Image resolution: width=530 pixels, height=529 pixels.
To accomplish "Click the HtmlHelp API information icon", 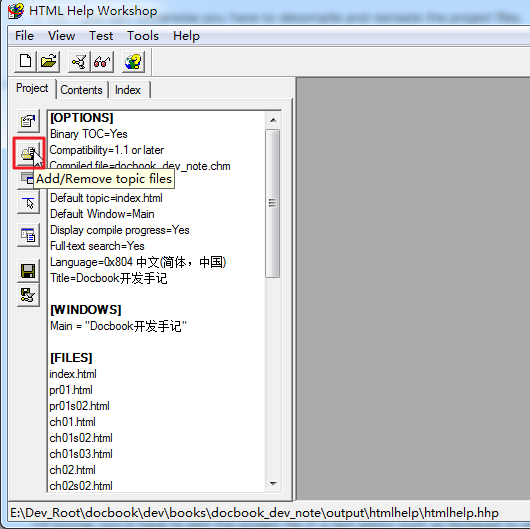I will click(x=28, y=202).
